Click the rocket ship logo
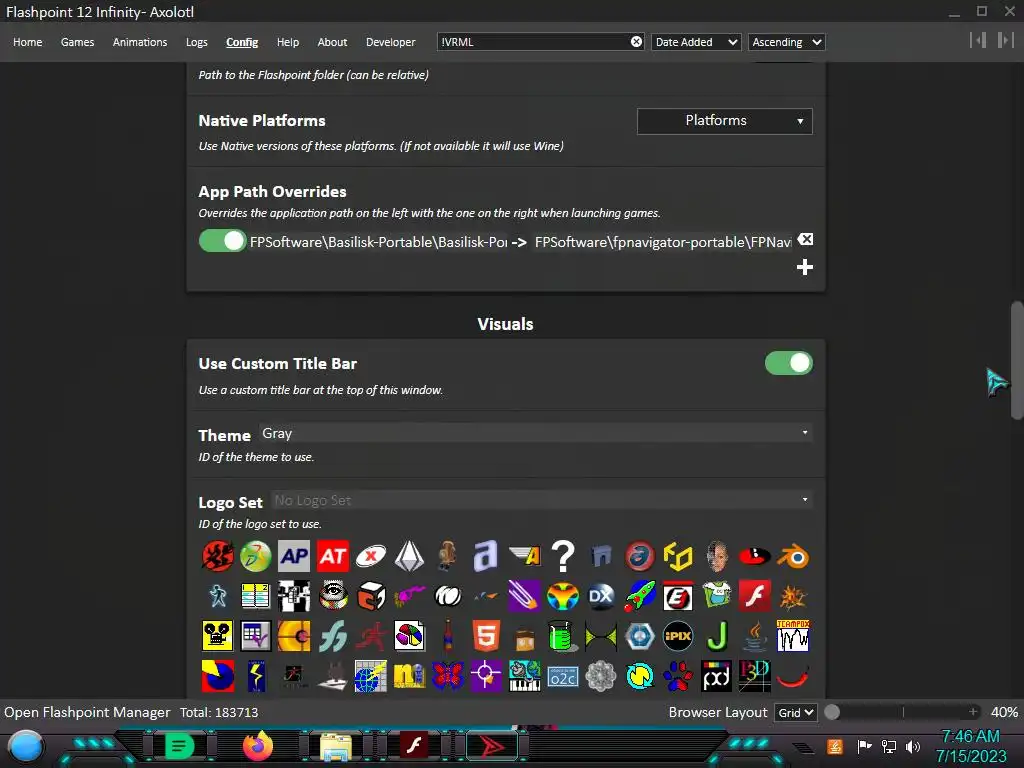The width and height of the screenshot is (1024, 768). pos(640,596)
